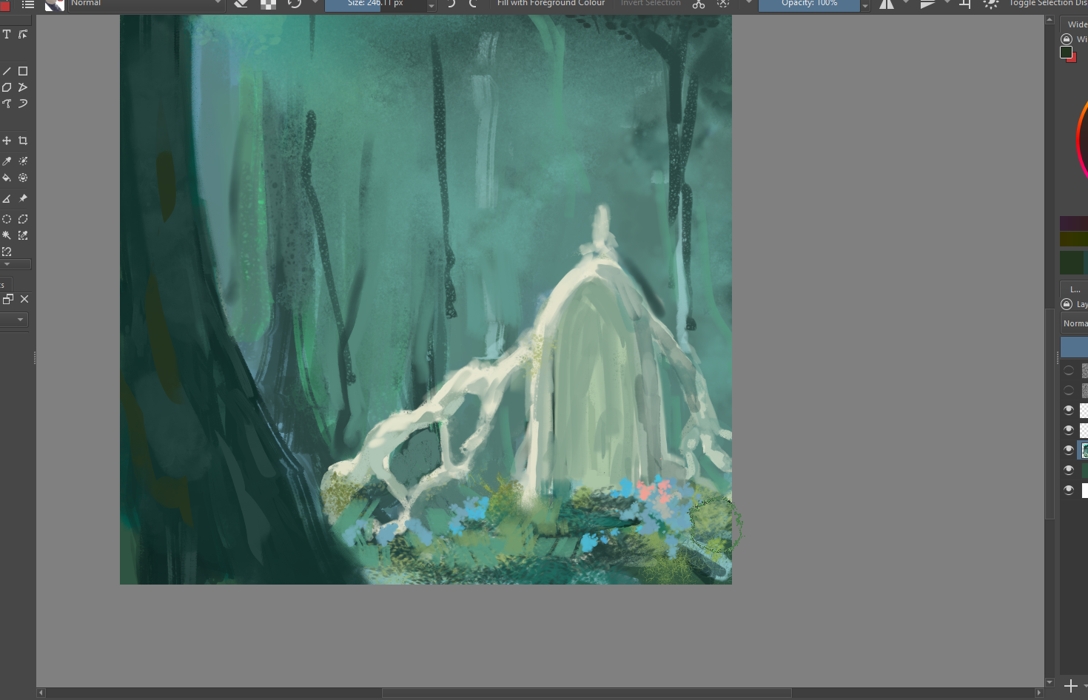Image resolution: width=1088 pixels, height=700 pixels.
Task: Activate the Rectangle shape tool
Action: click(23, 71)
